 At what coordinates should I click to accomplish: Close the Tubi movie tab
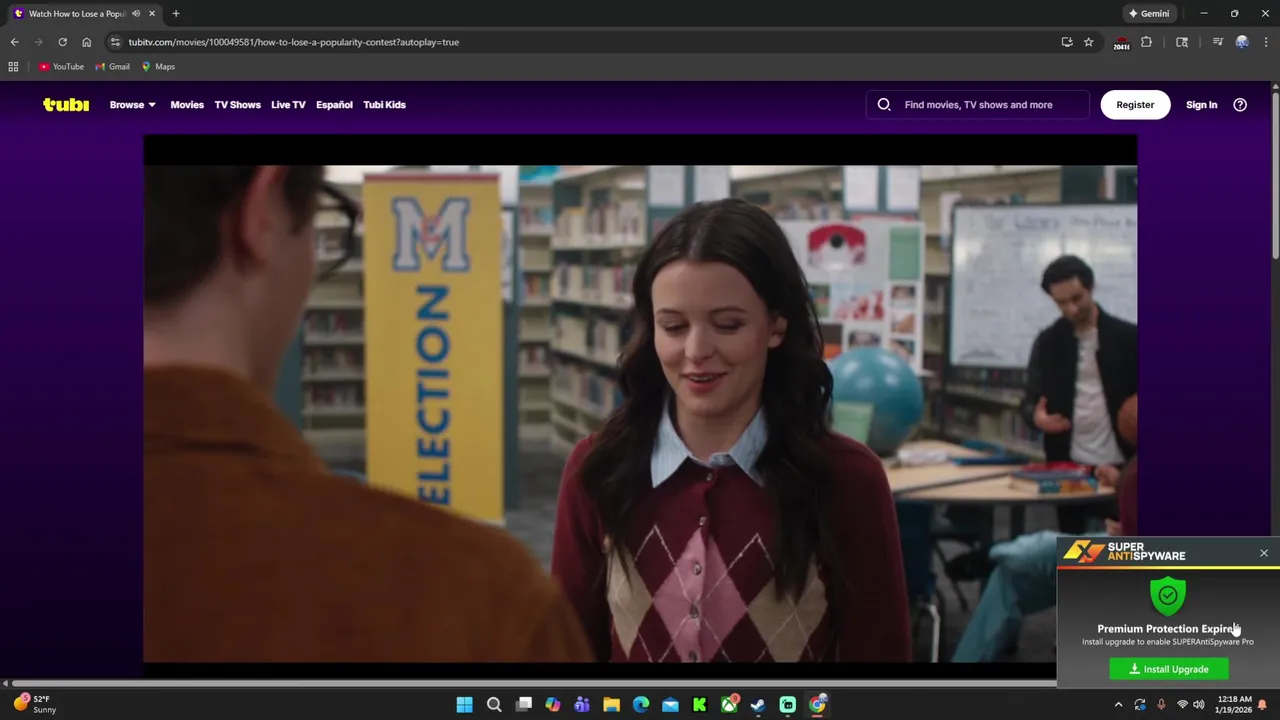[x=152, y=14]
